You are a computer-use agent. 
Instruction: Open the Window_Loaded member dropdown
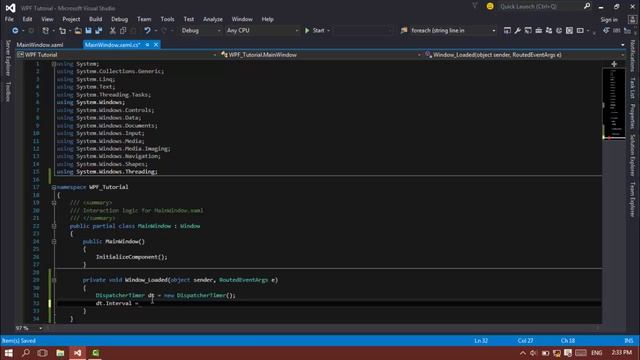pos(524,55)
